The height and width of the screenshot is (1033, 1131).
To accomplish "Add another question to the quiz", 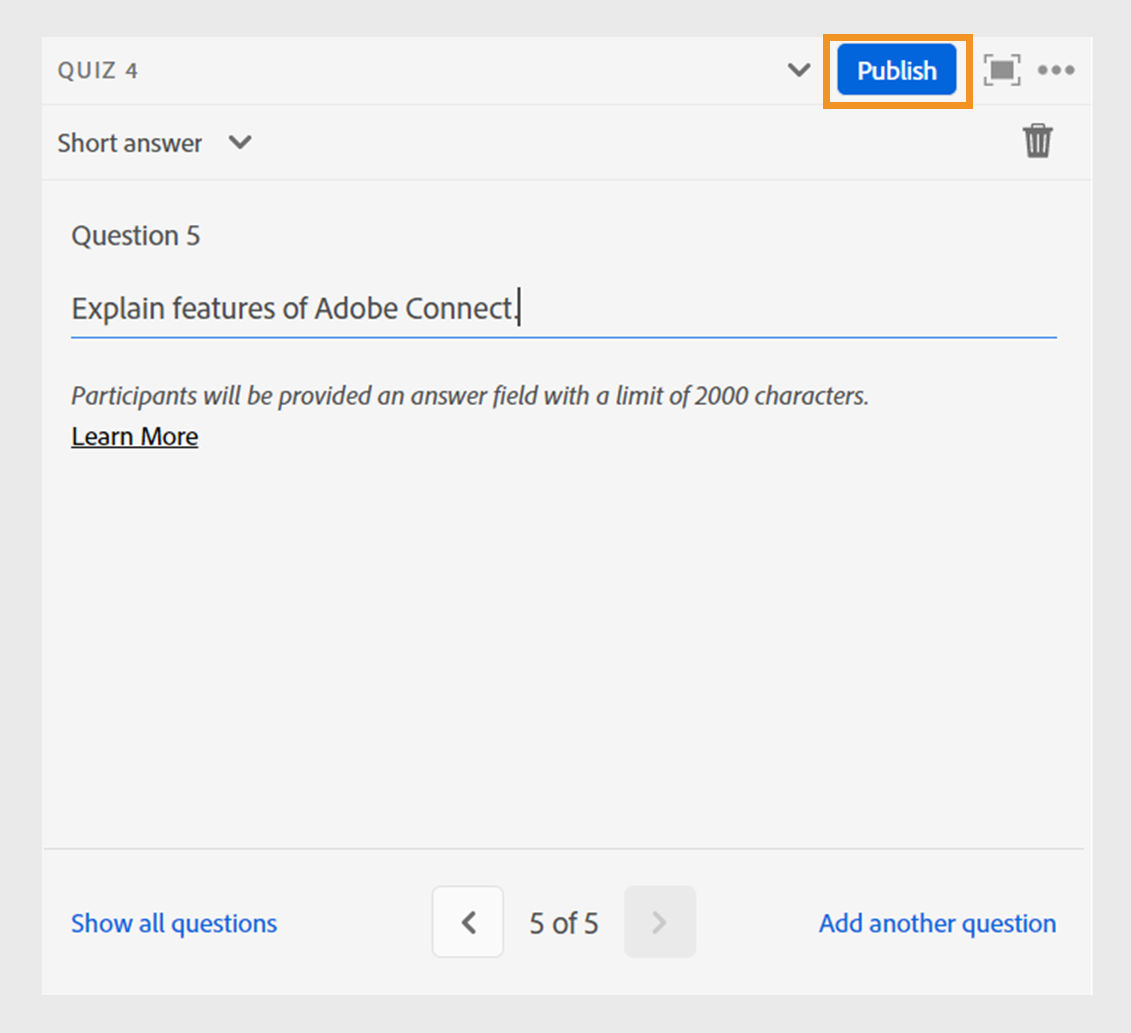I will coord(937,923).
